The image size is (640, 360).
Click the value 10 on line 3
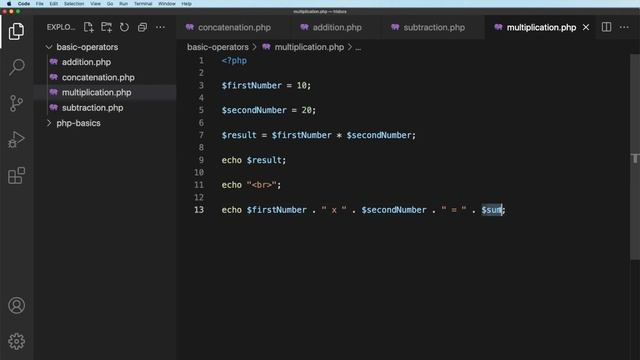coord(302,85)
